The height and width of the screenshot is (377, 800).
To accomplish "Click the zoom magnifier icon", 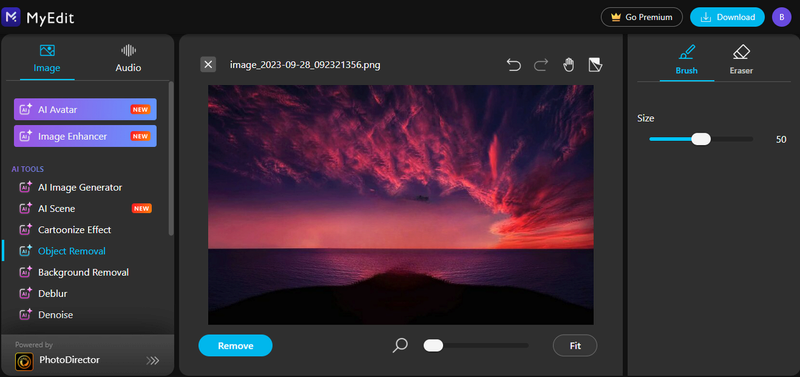I will click(400, 345).
